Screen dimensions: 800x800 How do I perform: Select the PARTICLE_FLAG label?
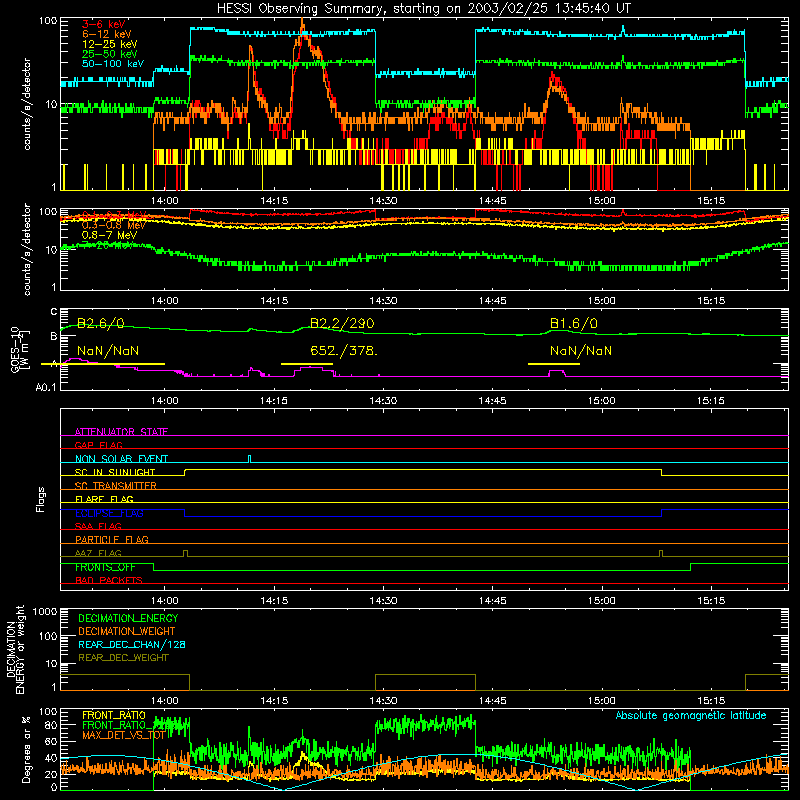pos(112,539)
